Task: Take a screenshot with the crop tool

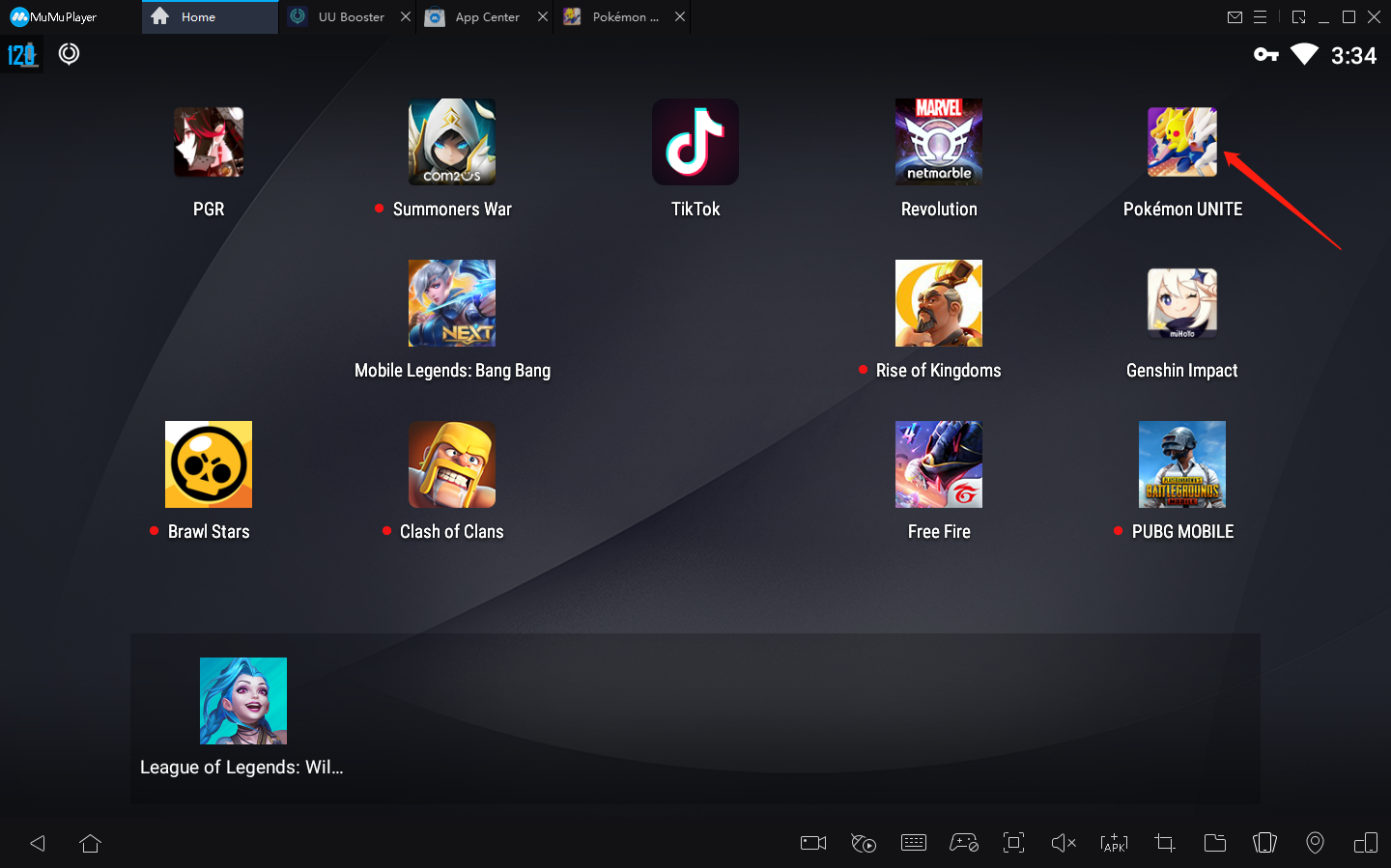Action: [1165, 843]
